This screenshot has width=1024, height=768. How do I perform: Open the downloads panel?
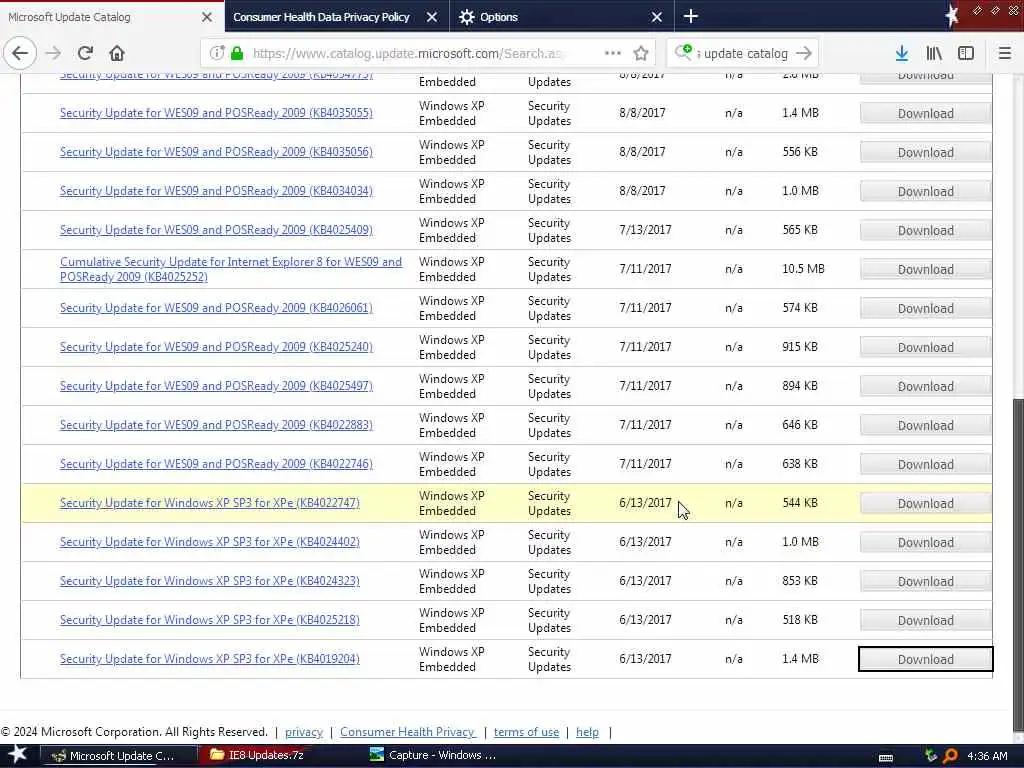[x=901, y=53]
